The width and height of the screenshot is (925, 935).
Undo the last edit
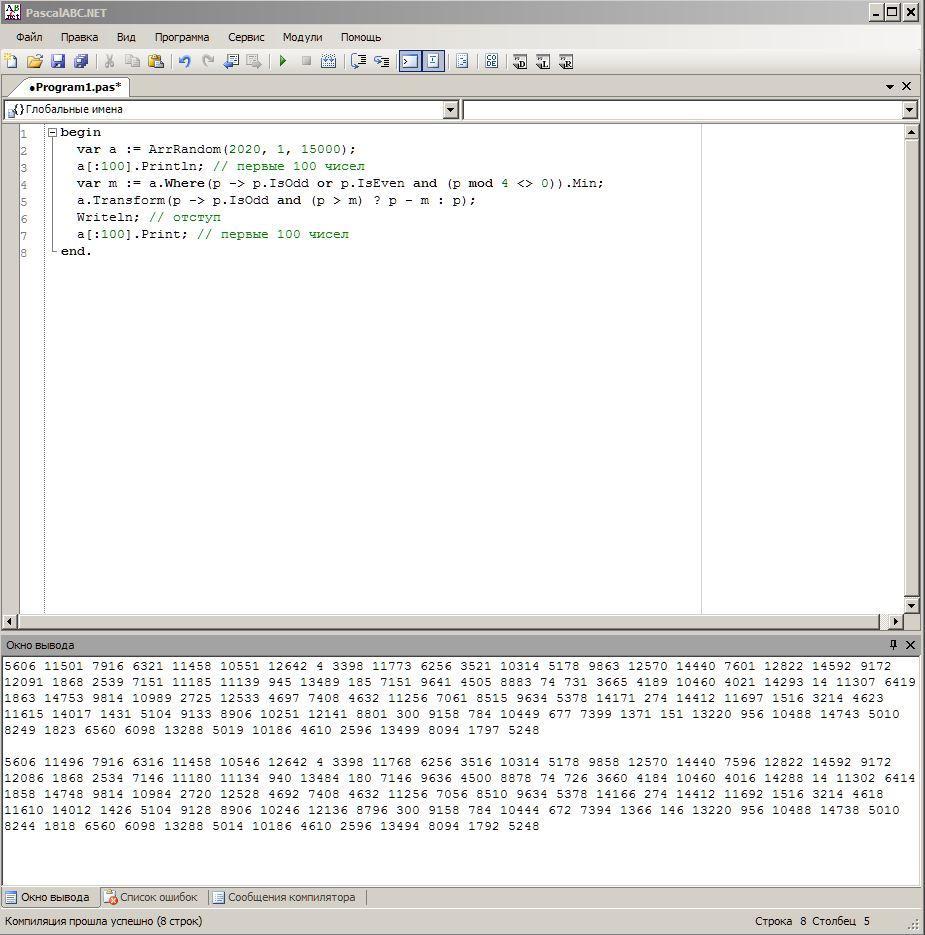click(x=185, y=61)
